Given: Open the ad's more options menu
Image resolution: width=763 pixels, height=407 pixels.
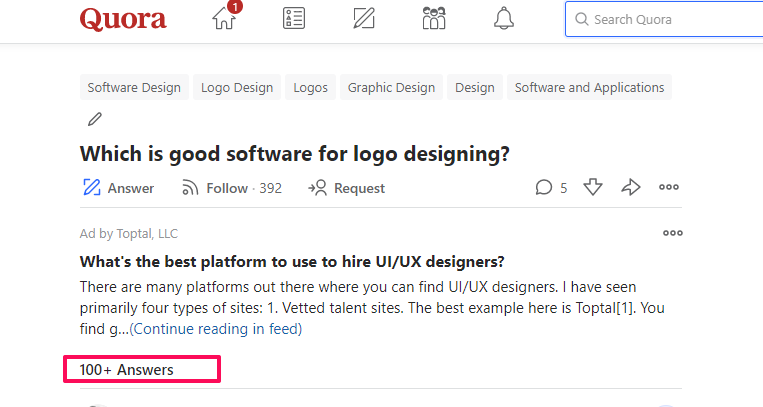Looking at the screenshot, I should (673, 233).
